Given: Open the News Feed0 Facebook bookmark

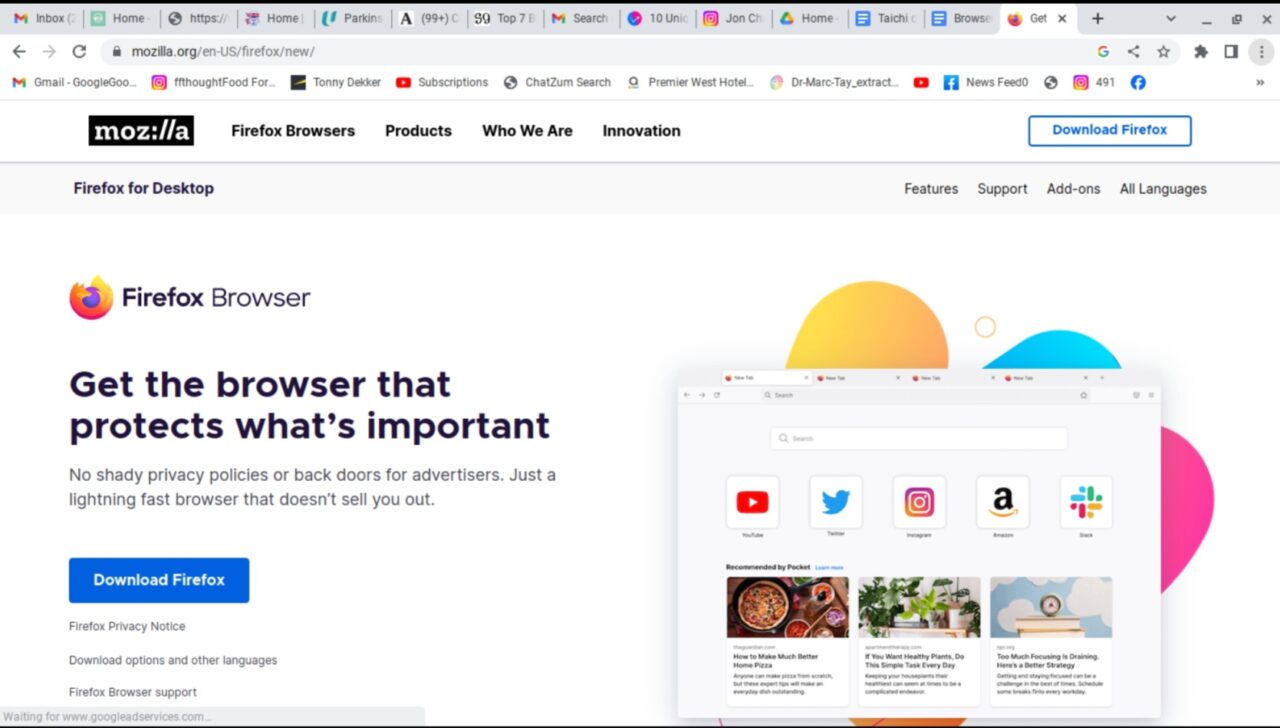Looking at the screenshot, I should [986, 83].
